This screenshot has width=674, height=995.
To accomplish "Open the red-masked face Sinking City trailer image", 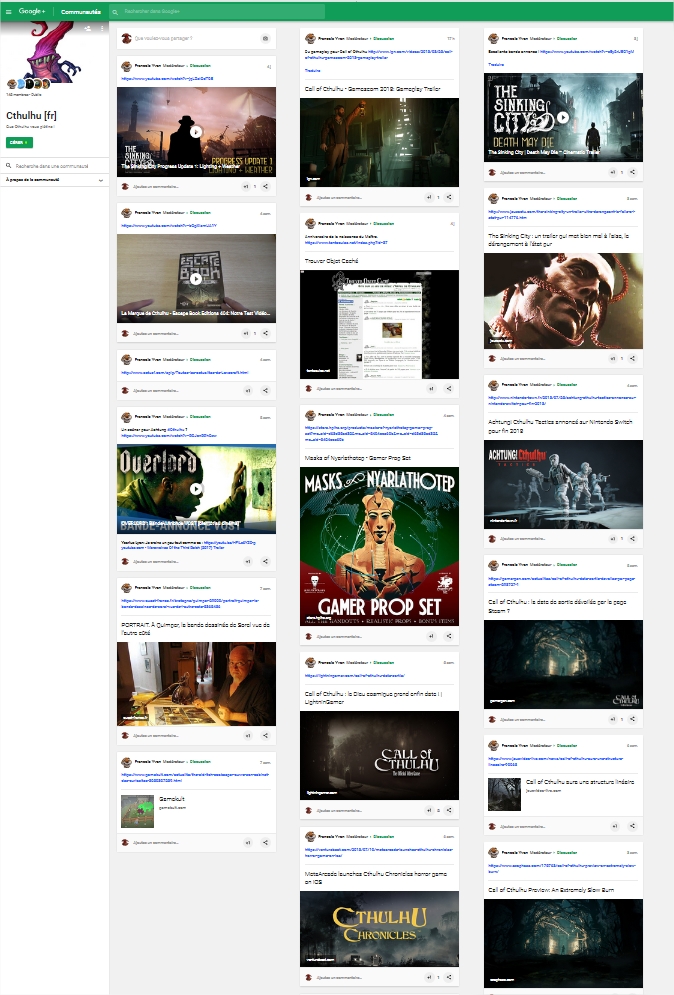I will pyautogui.click(x=563, y=301).
